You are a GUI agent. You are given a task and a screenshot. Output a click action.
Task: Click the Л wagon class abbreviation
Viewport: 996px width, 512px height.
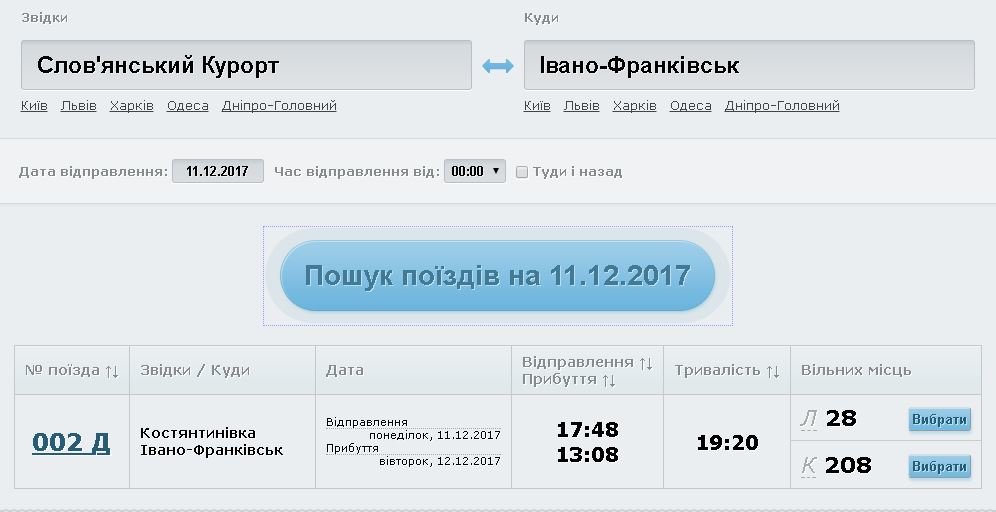coord(809,419)
